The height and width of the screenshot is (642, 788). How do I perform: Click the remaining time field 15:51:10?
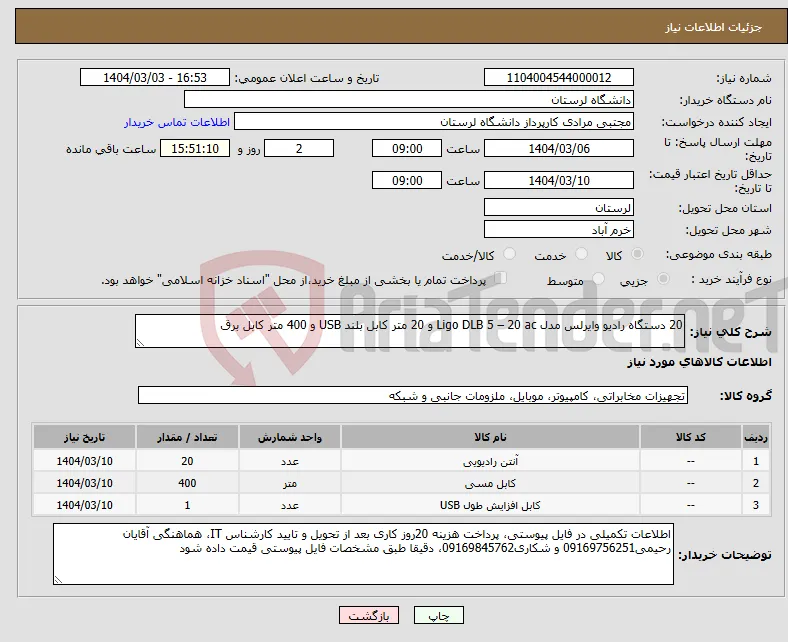195,148
